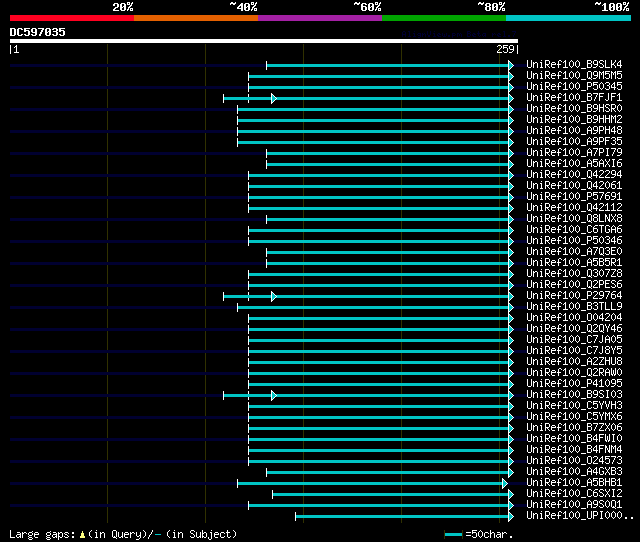This screenshot has width=640, height=542.
Task: Click the mid-bar arrowhead on UniRef100_B9SI03 row
Action: 274,396
